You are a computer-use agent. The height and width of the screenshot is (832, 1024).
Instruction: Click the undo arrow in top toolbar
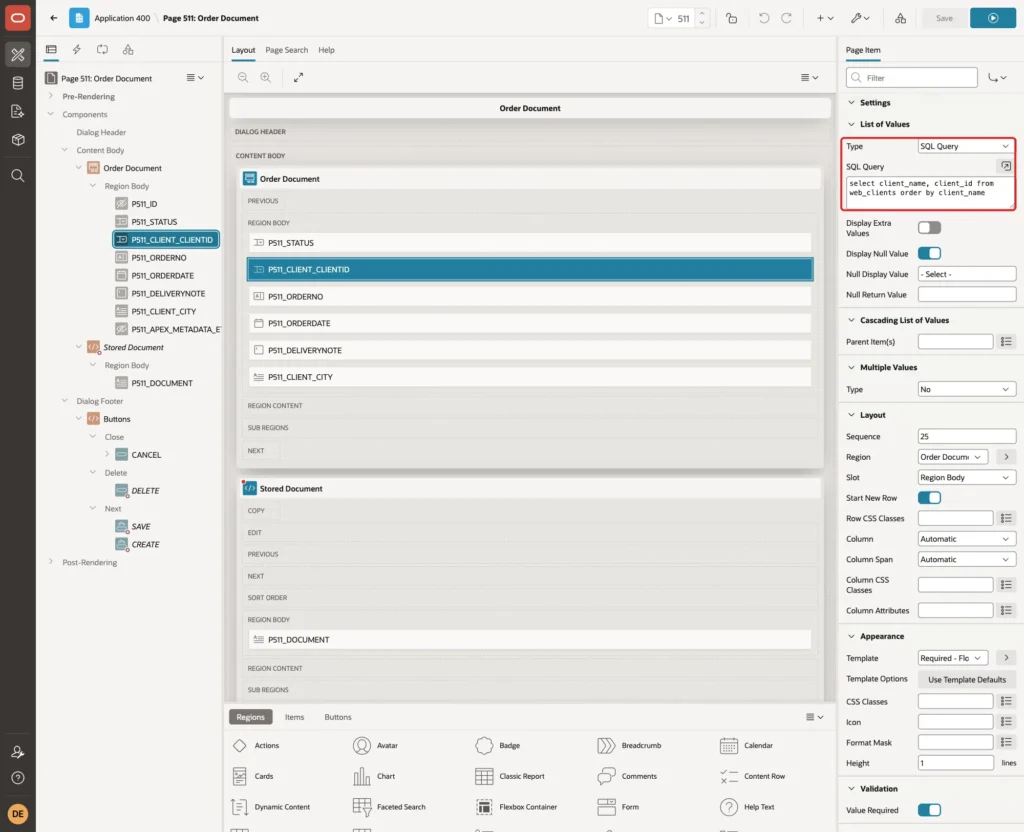(763, 18)
